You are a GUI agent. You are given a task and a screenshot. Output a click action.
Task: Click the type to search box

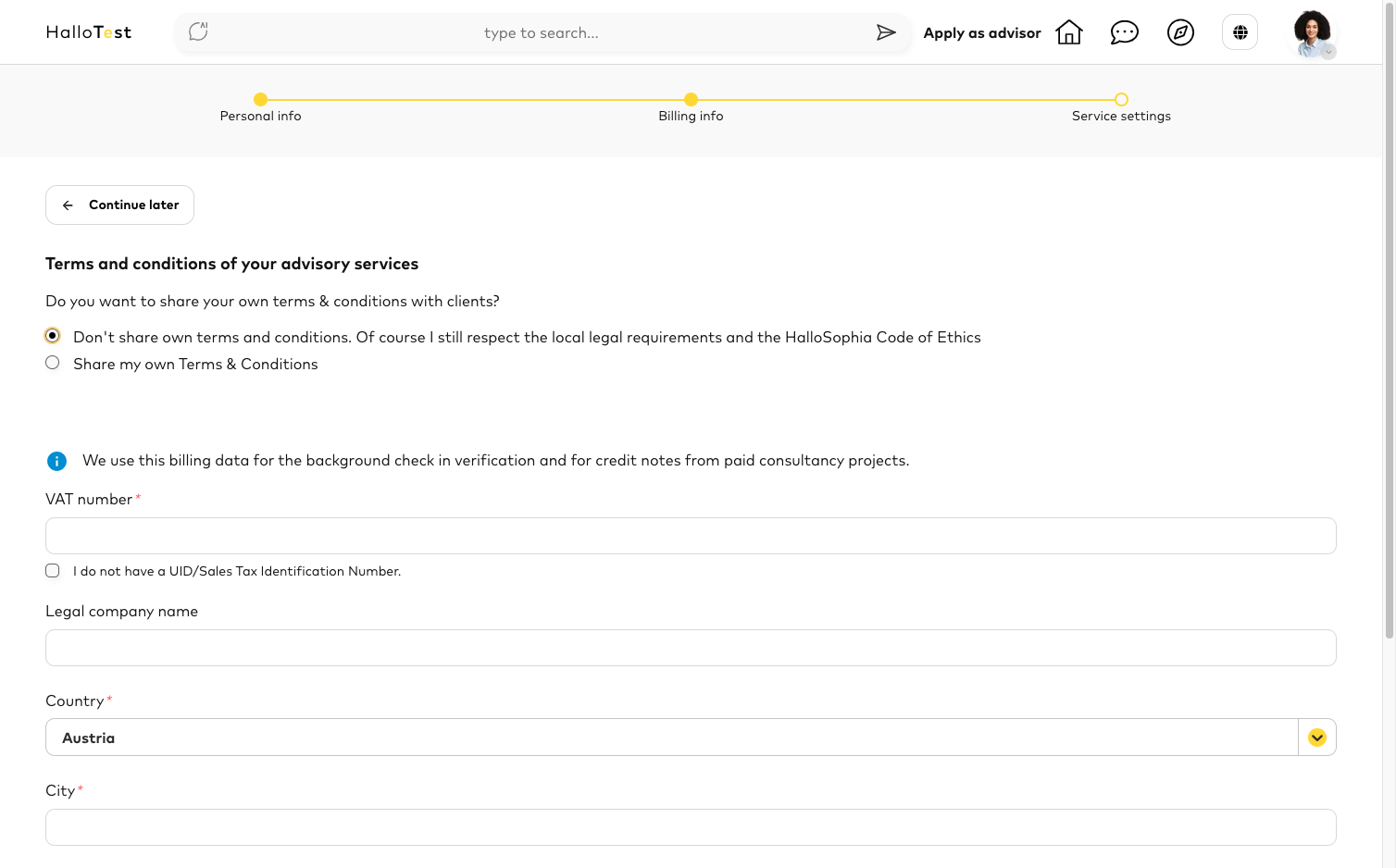tap(542, 32)
